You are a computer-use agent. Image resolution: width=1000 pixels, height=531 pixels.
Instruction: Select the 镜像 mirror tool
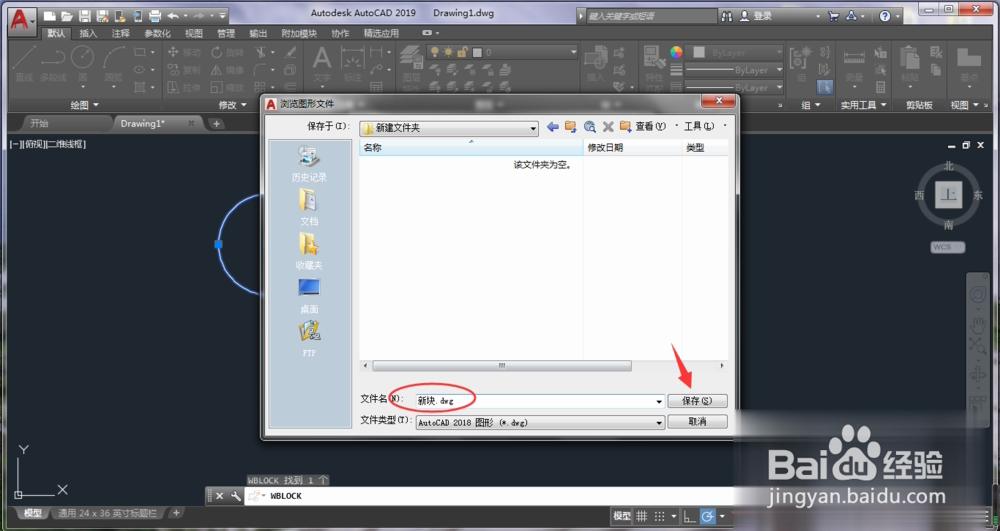(x=227, y=70)
